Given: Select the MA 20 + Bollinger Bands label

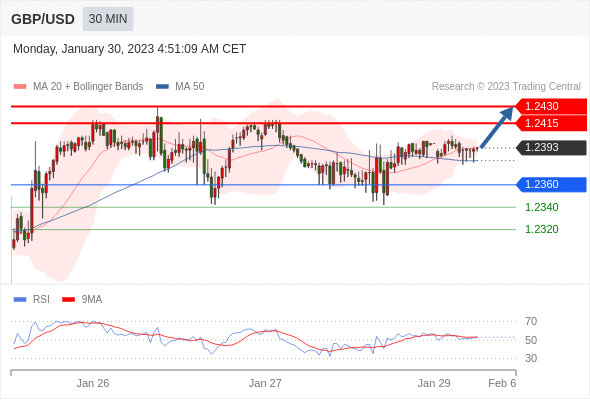Looking at the screenshot, I should pyautogui.click(x=88, y=87).
